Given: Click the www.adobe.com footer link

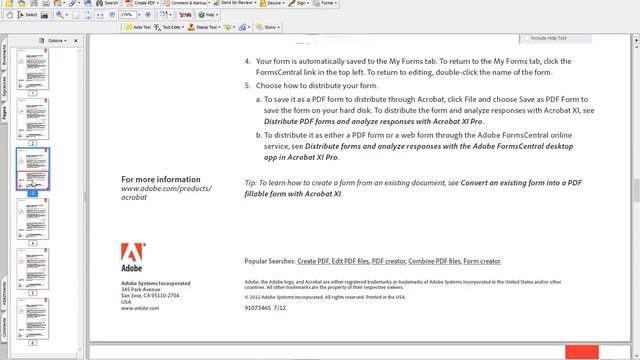Looking at the screenshot, I should [140, 308].
